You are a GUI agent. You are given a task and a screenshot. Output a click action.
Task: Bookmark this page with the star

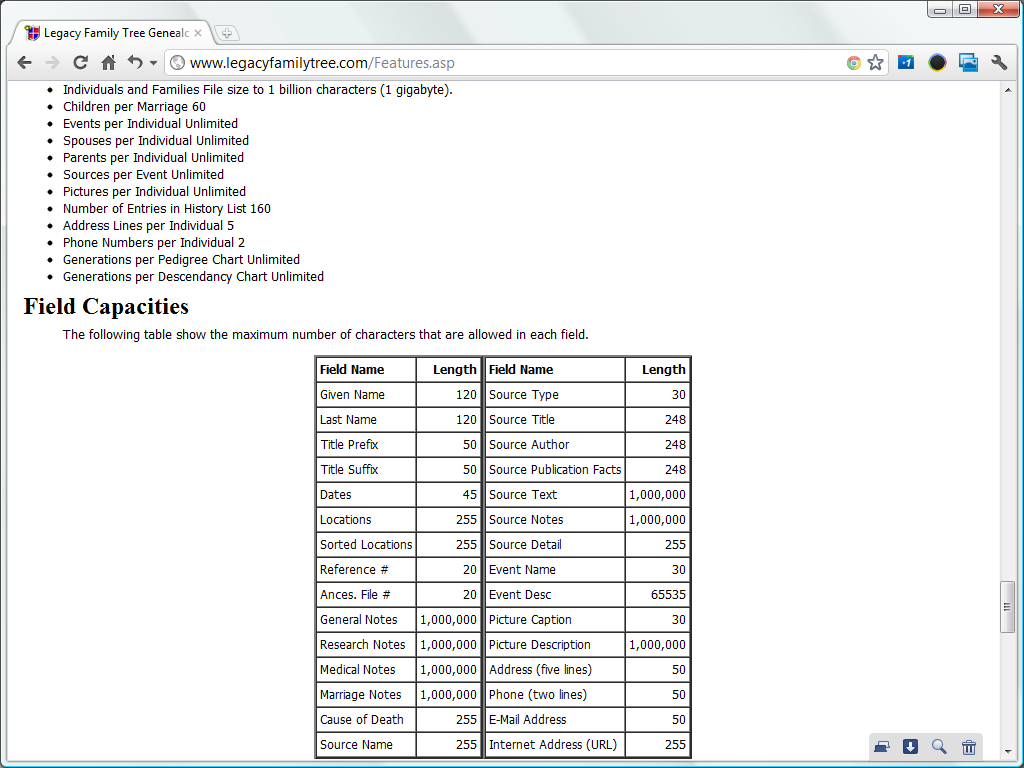click(x=875, y=63)
